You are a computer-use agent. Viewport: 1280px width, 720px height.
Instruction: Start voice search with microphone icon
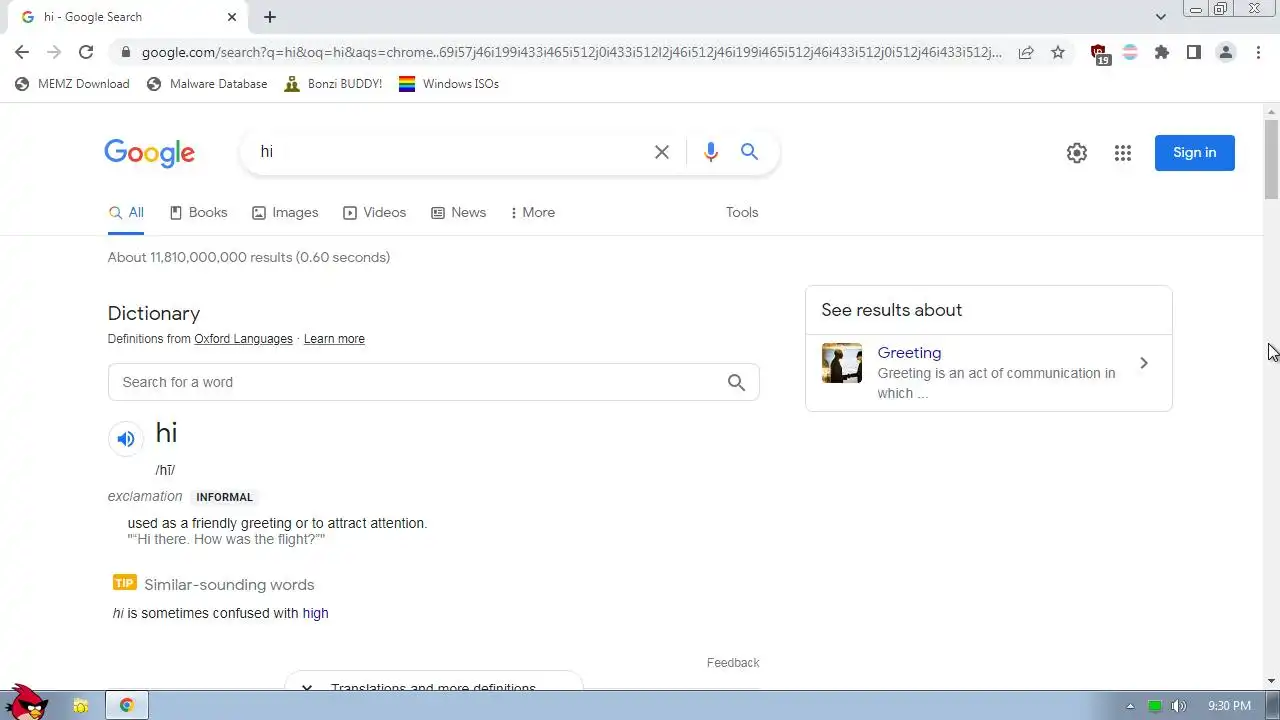[711, 152]
